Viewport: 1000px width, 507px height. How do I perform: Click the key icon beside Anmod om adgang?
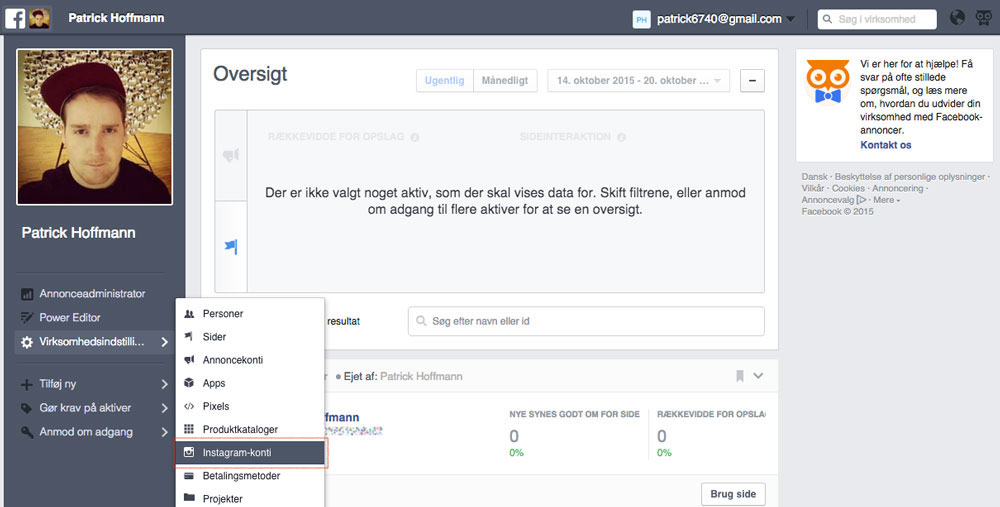[27, 432]
